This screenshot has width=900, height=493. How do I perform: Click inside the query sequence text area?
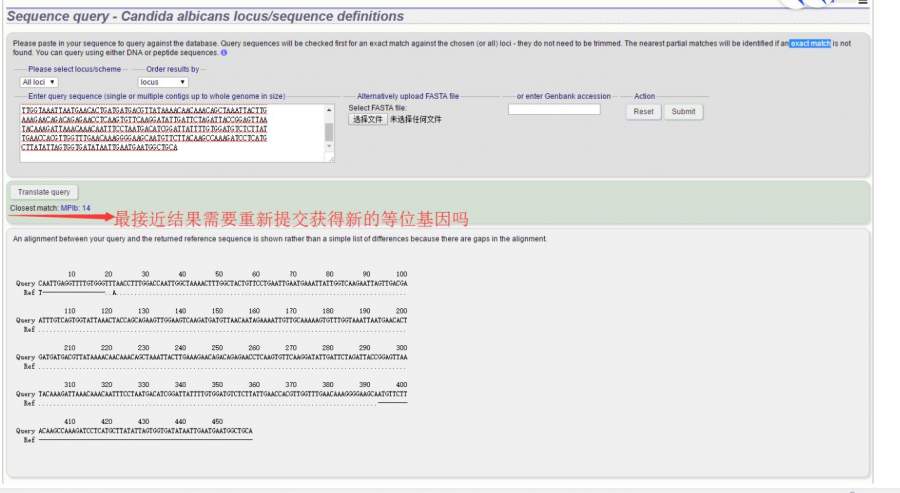pos(172,133)
